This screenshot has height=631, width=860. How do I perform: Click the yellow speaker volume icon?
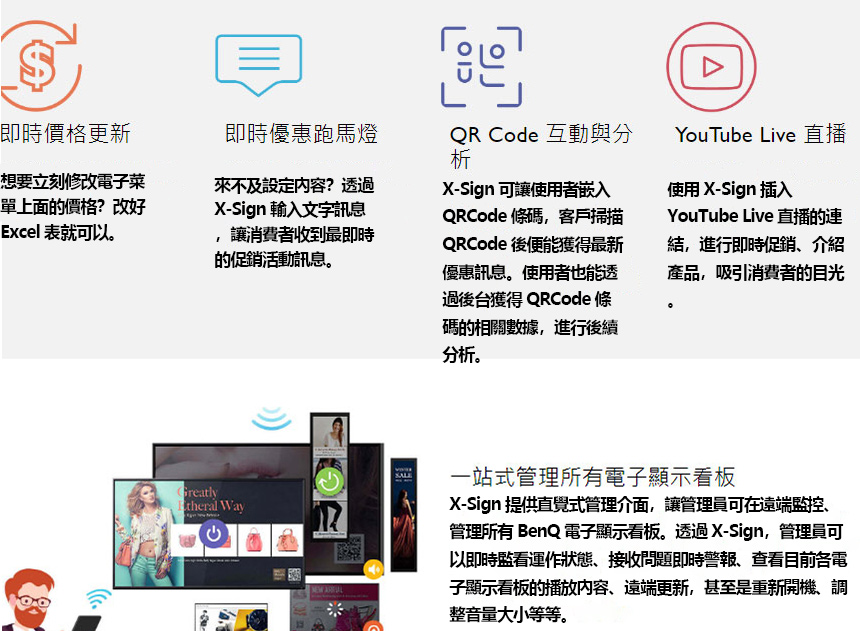pos(374,569)
